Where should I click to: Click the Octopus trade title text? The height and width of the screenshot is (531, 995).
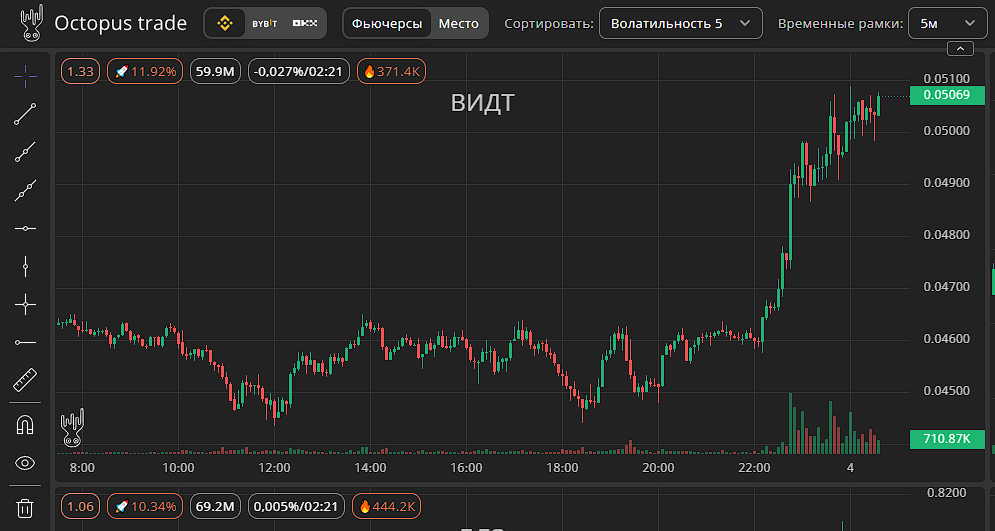(121, 24)
